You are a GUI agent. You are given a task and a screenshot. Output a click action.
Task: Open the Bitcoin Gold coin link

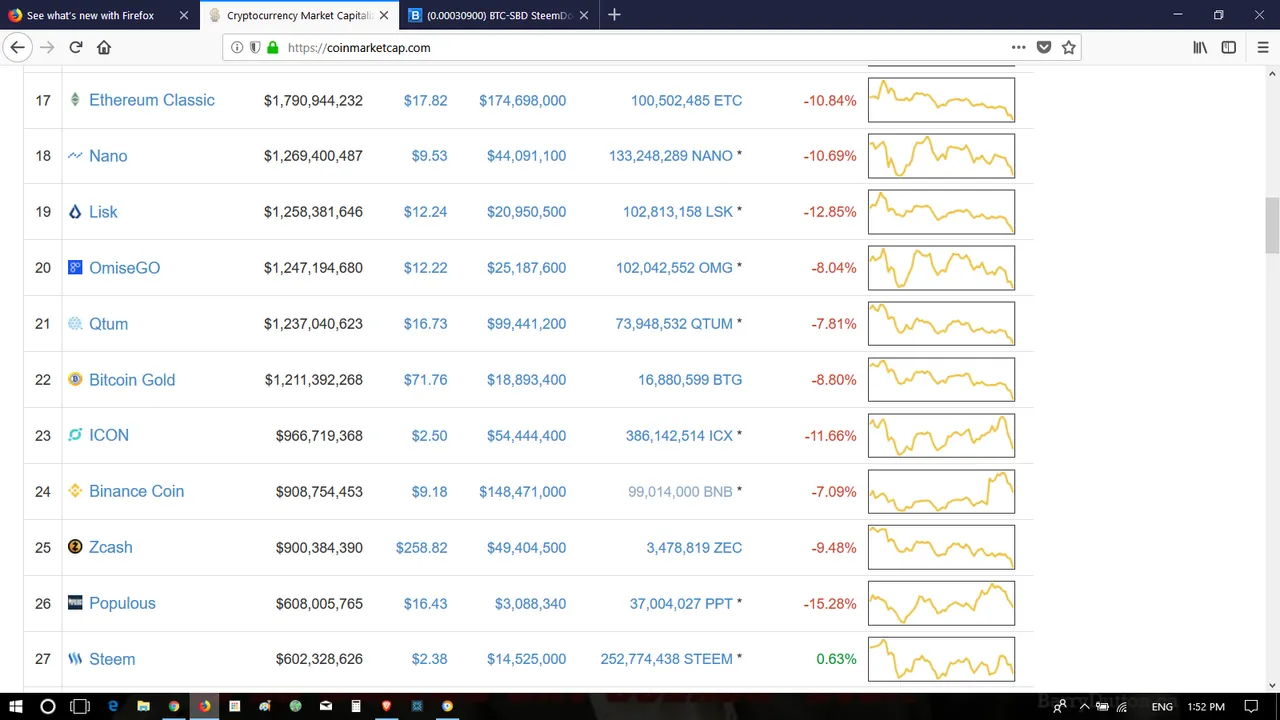(x=132, y=380)
